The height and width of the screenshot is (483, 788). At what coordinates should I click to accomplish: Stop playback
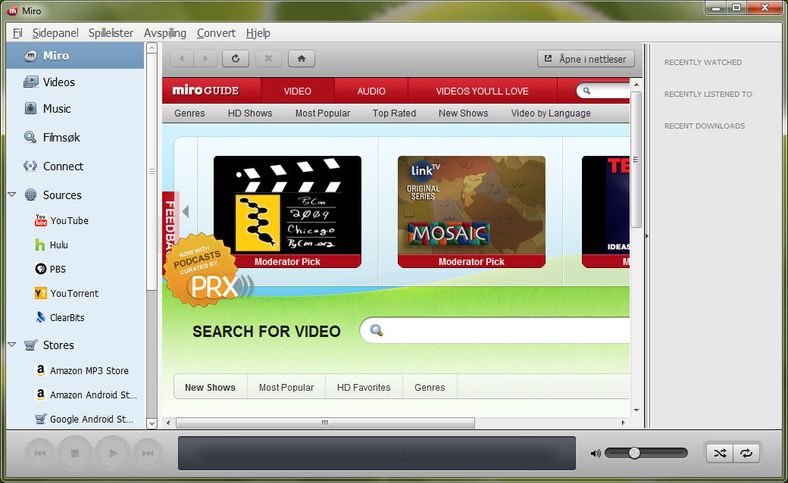75,453
